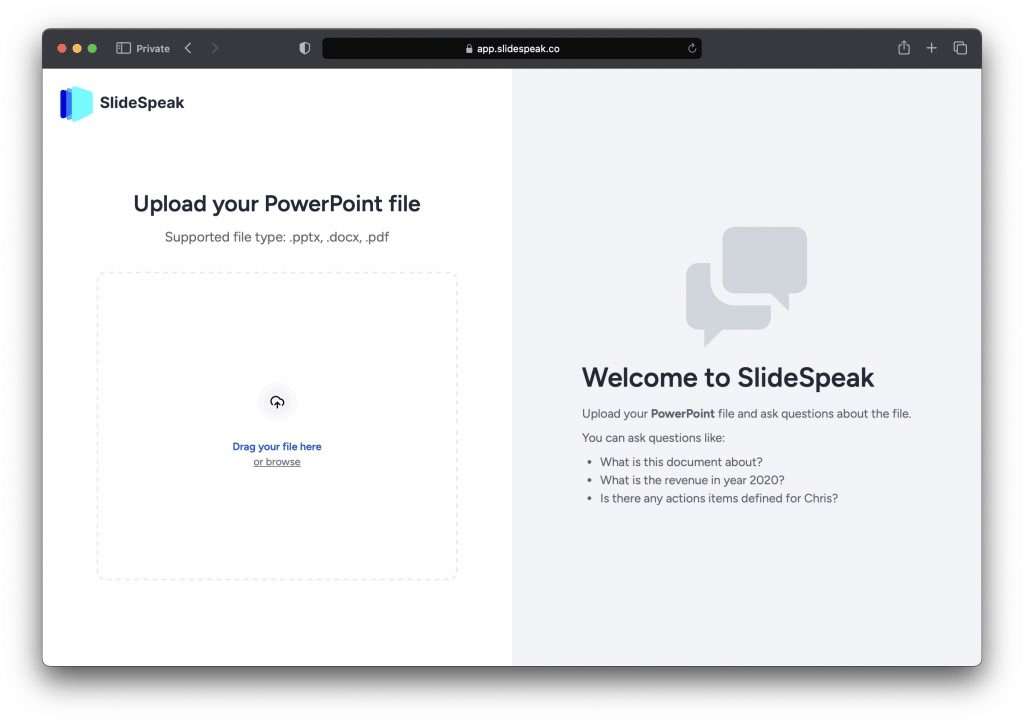Reload the page from the address bar
This screenshot has width=1024, height=722.
(x=691, y=48)
